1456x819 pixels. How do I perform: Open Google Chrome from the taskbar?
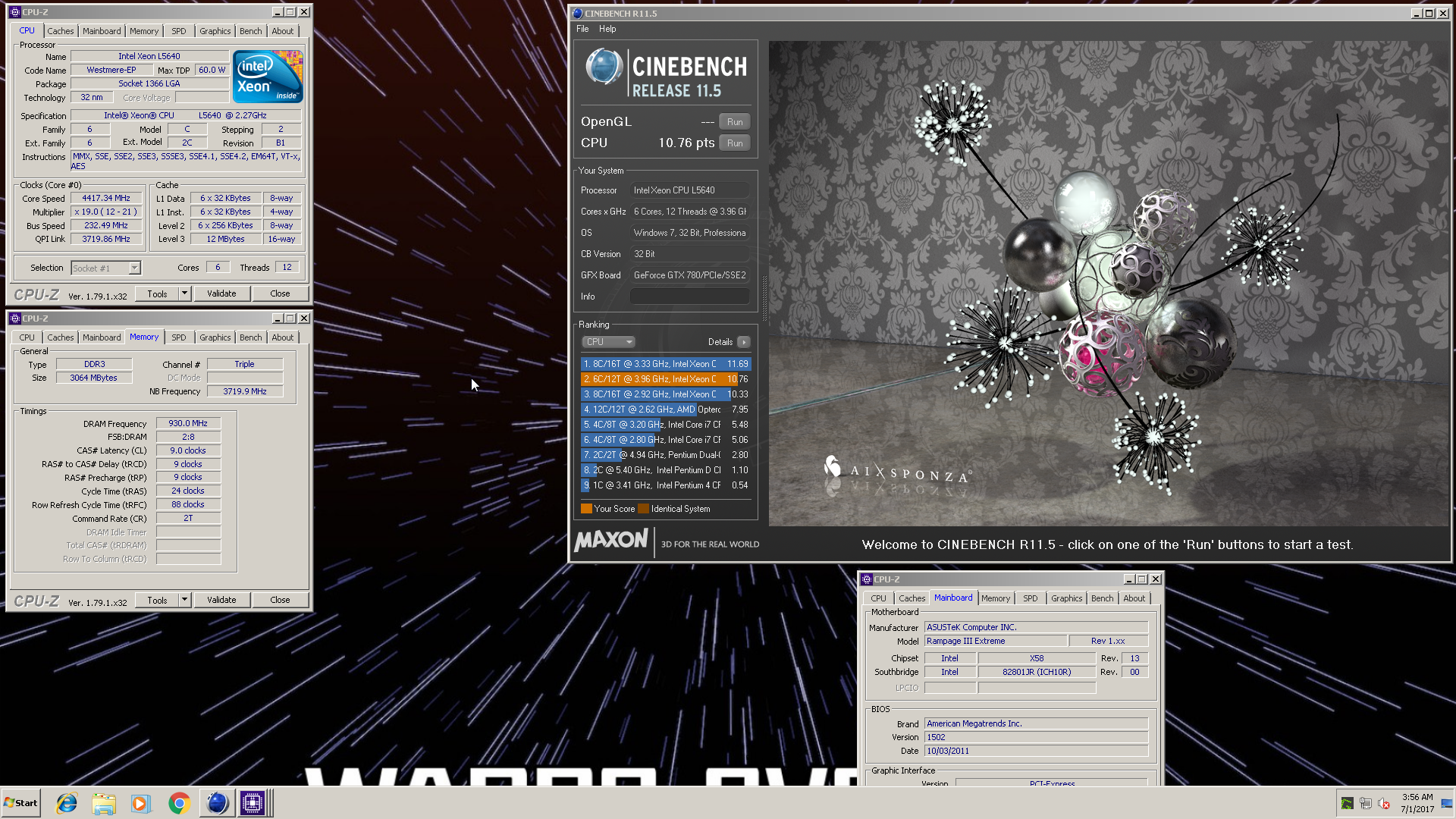coord(179,803)
